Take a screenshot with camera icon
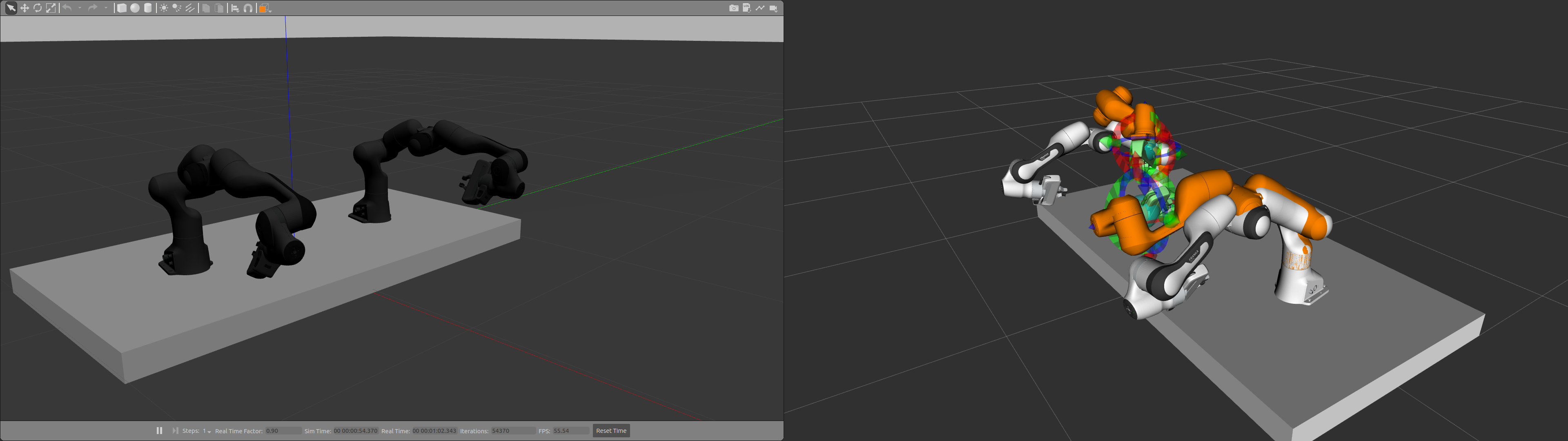Viewport: 1568px width, 441px height. click(x=733, y=8)
